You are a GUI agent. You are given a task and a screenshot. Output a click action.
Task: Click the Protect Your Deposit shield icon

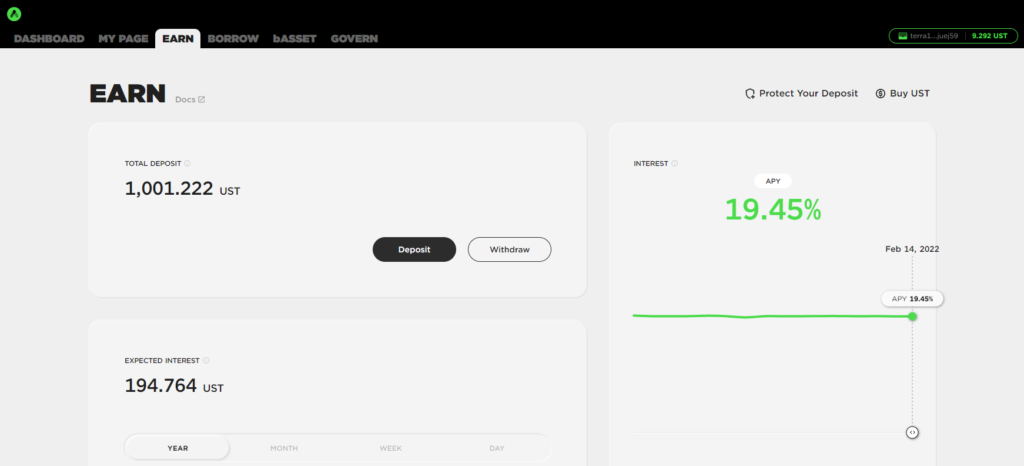(x=749, y=93)
